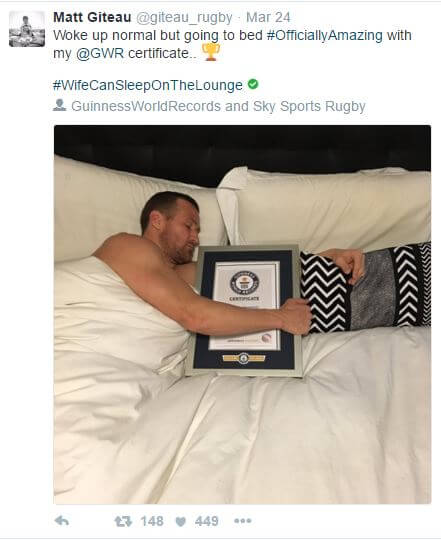
Task: Open the #WifeCanSleepOnTheLounge hashtag
Action: tap(148, 85)
